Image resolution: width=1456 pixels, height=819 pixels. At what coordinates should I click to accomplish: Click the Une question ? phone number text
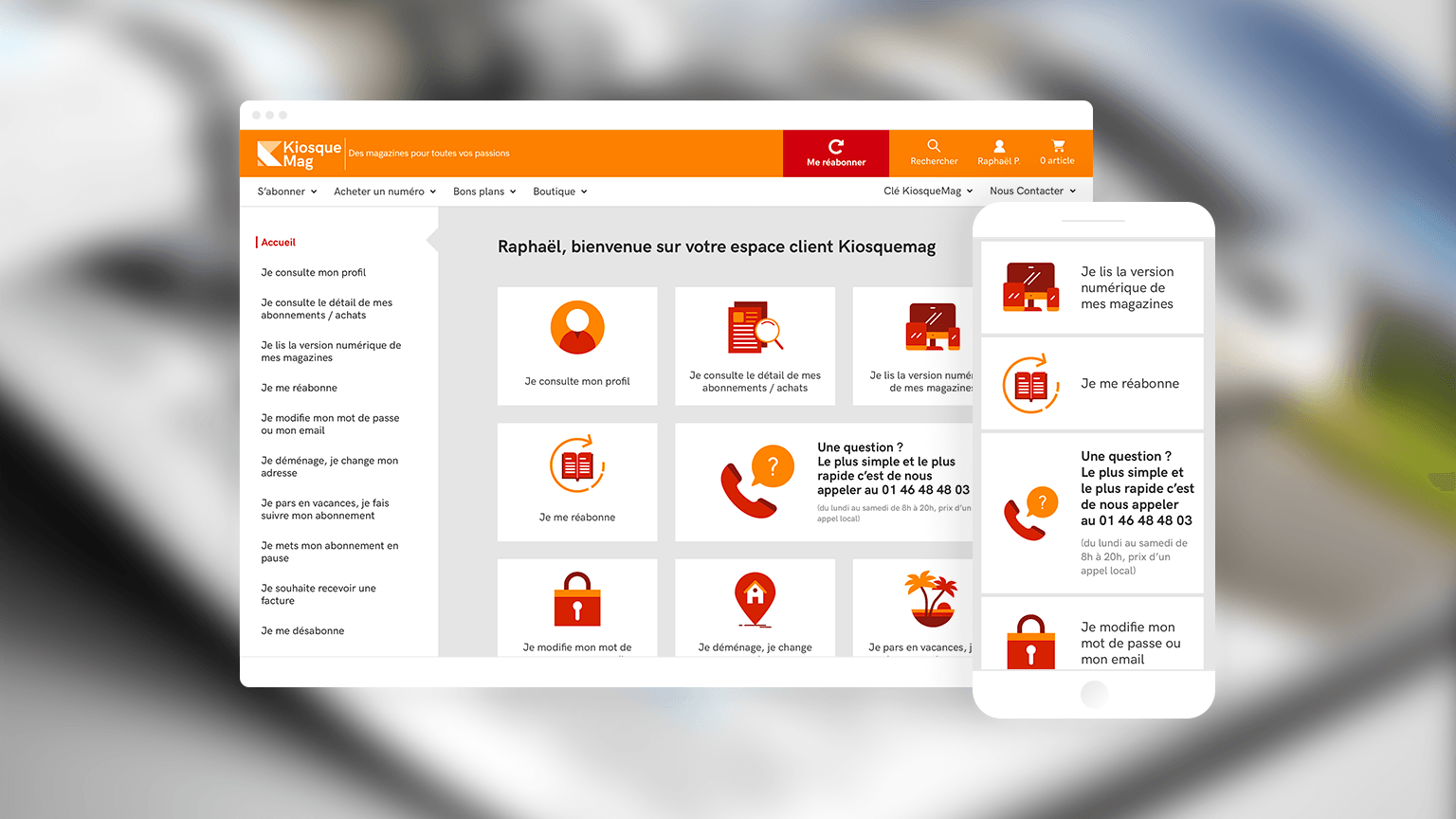893,468
